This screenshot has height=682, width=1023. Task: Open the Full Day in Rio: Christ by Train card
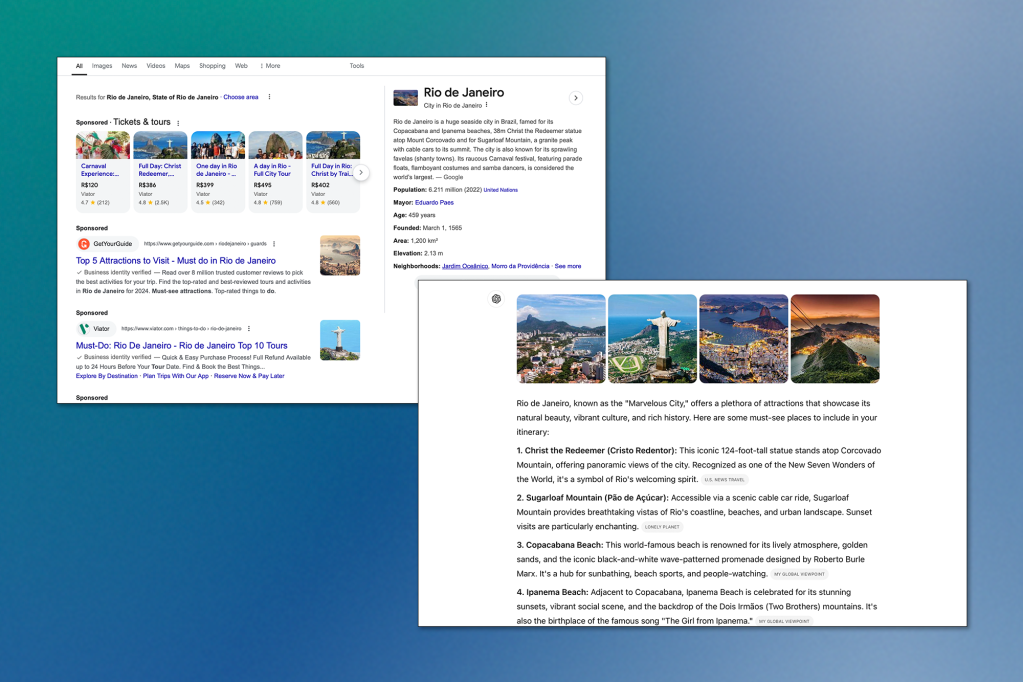333,171
